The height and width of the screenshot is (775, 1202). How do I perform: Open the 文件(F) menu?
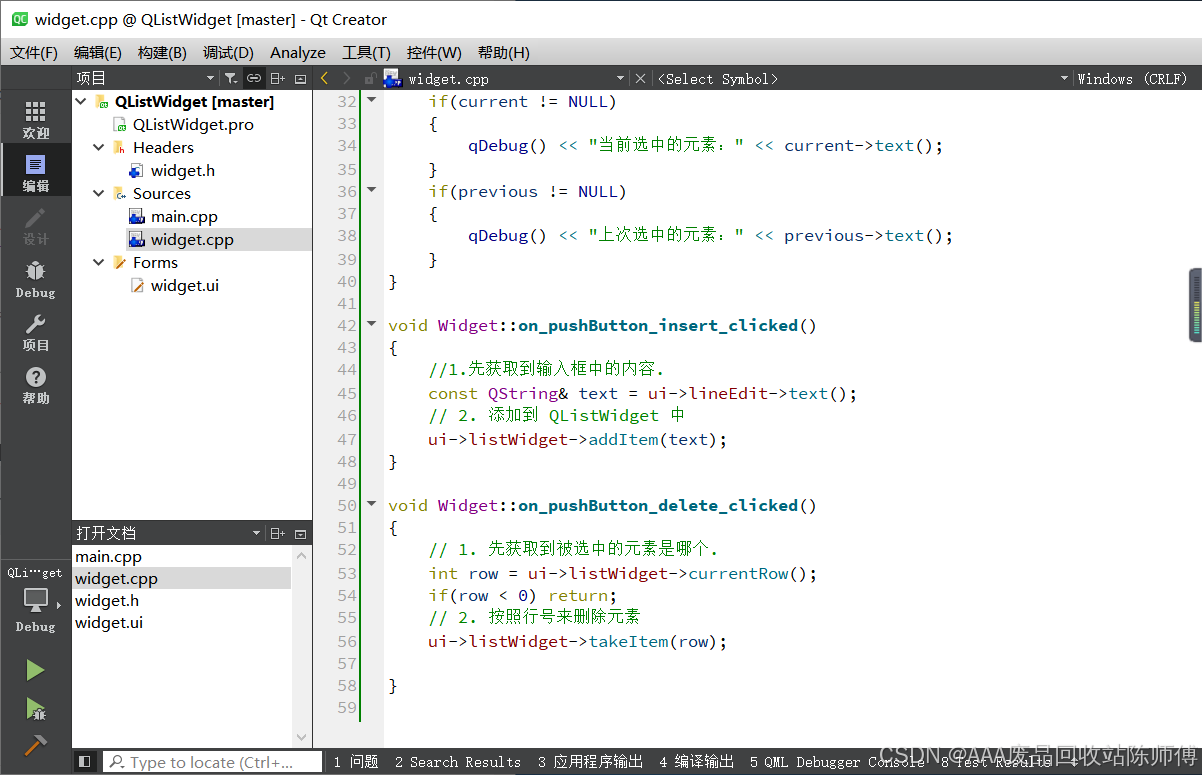pos(34,52)
